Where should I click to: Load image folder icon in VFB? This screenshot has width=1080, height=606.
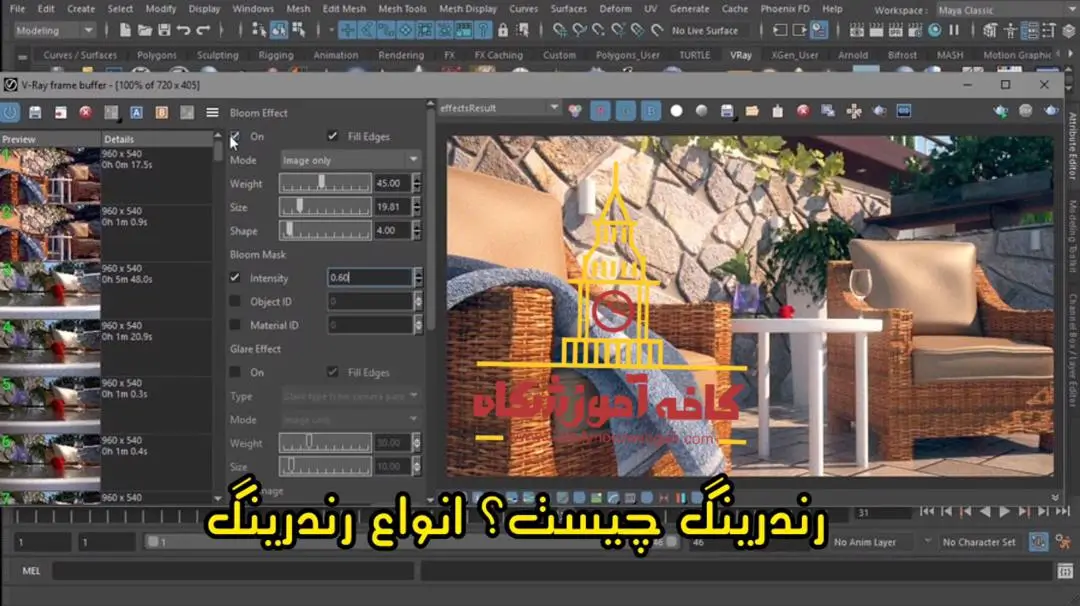(x=752, y=111)
